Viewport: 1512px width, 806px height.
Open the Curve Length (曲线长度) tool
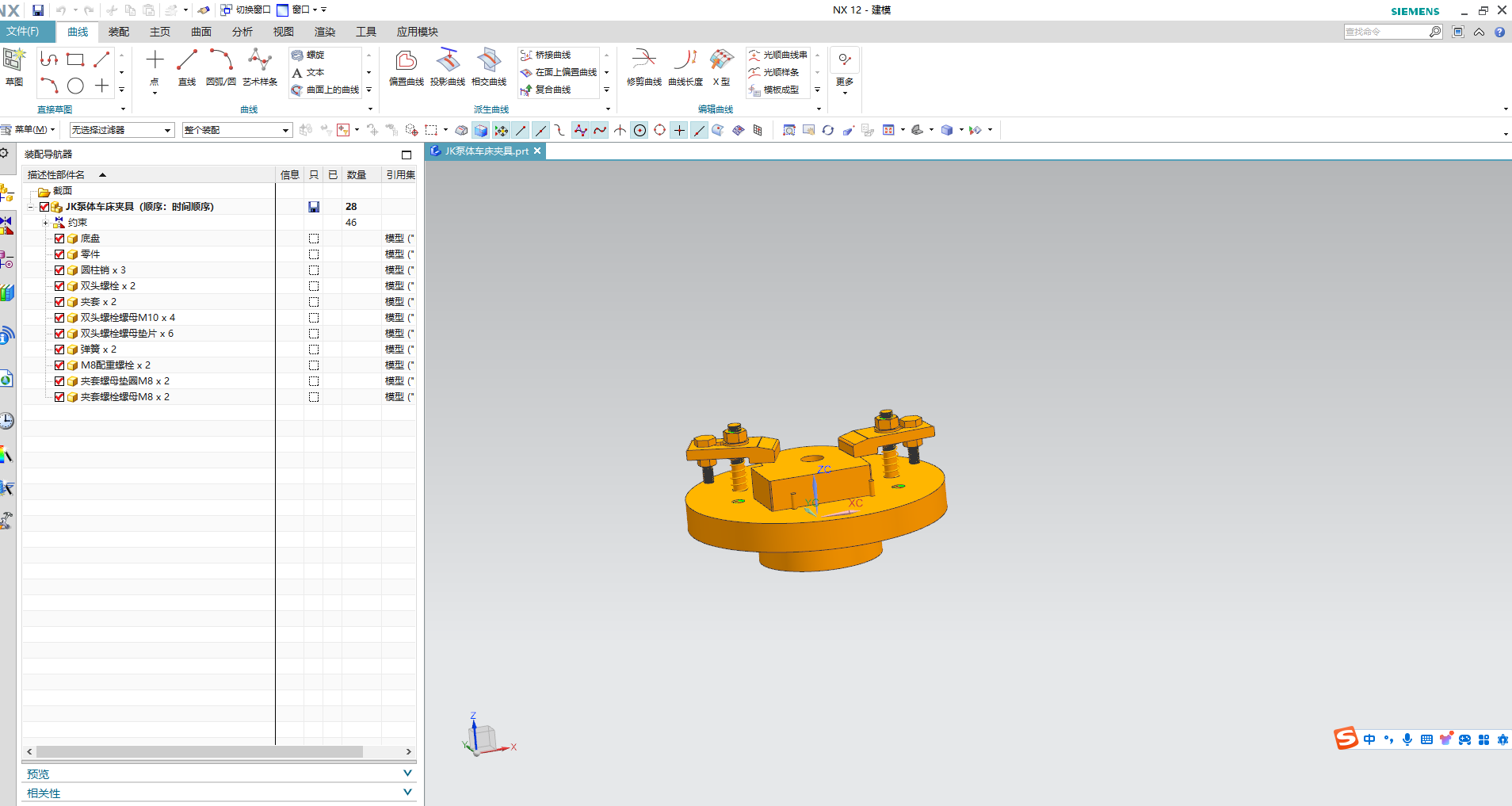(x=685, y=67)
